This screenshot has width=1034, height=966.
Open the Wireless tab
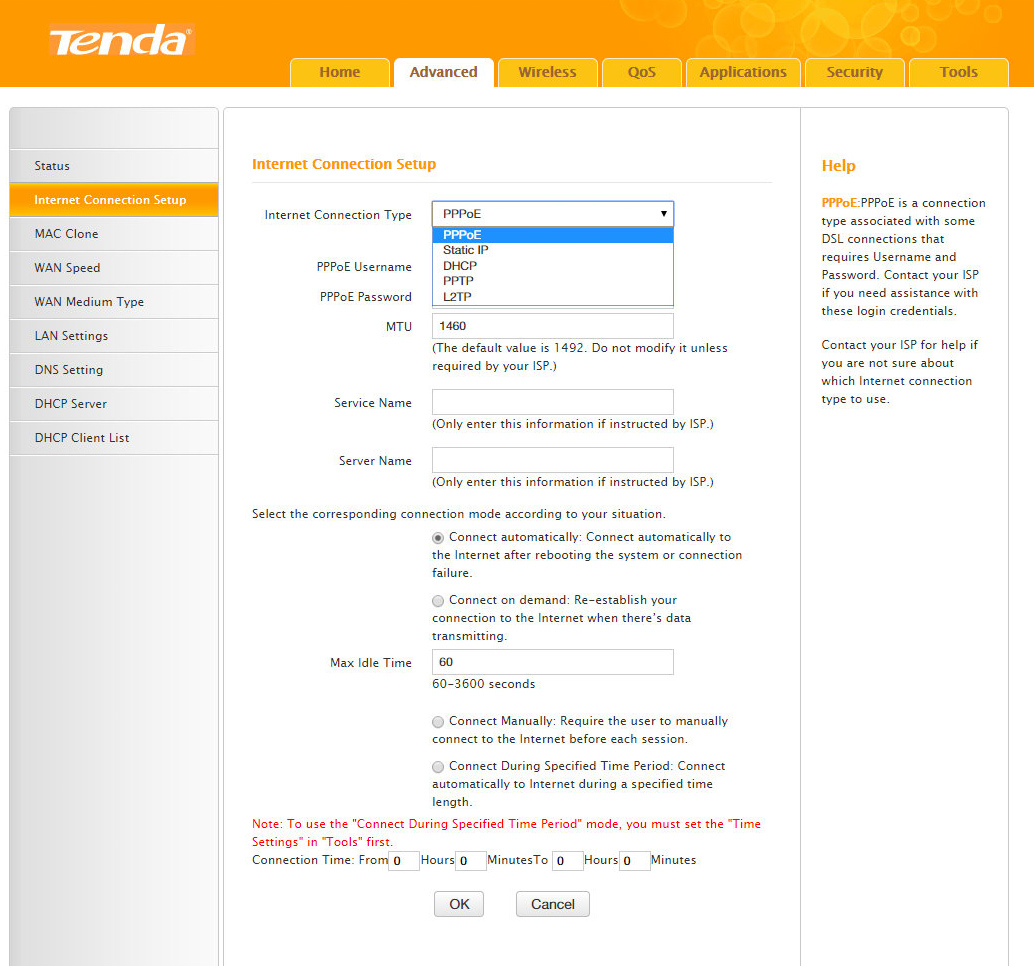[547, 72]
